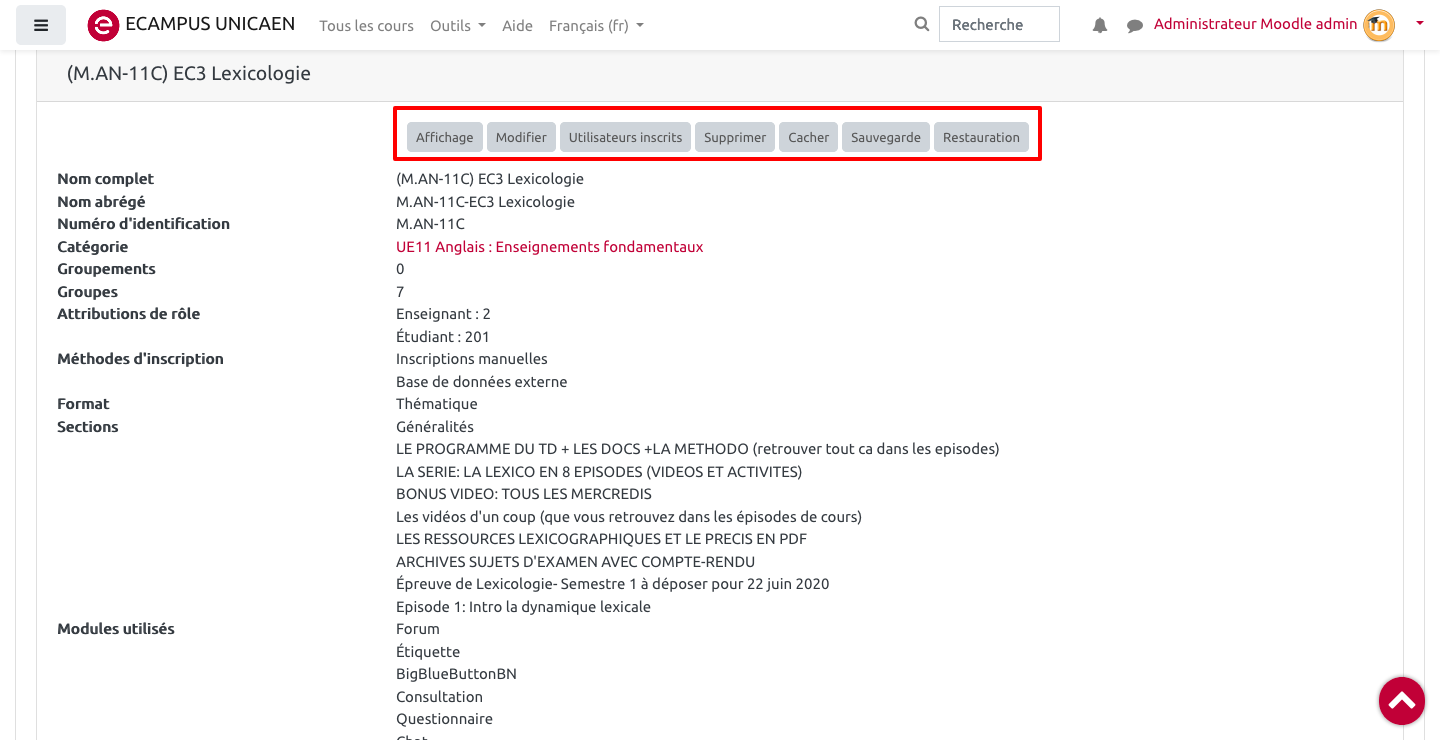
Task: Click the Supprimer button
Action: tap(734, 137)
